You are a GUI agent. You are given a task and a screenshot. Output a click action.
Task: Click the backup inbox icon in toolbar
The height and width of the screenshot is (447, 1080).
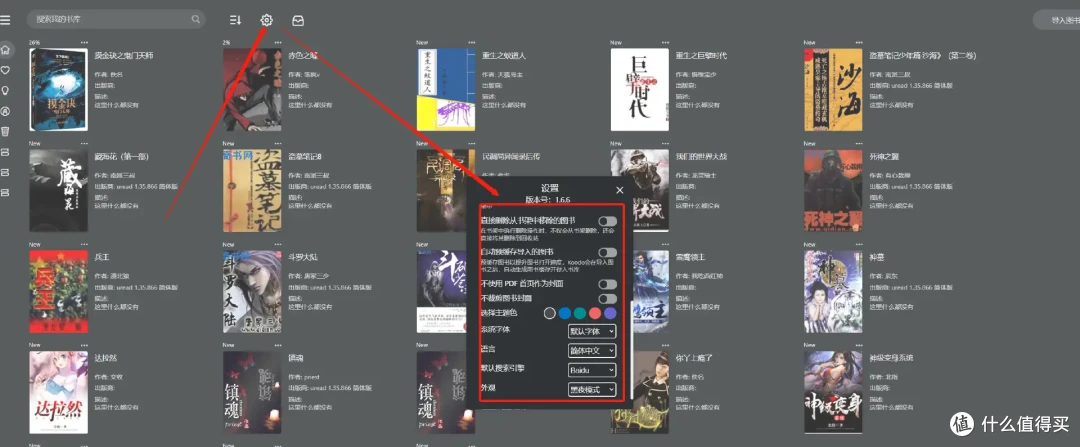298,21
